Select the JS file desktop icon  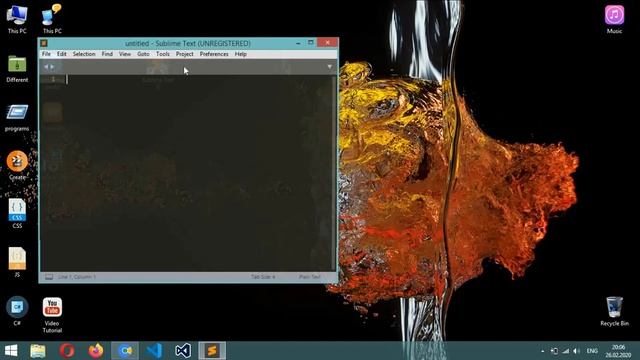[x=17, y=262]
